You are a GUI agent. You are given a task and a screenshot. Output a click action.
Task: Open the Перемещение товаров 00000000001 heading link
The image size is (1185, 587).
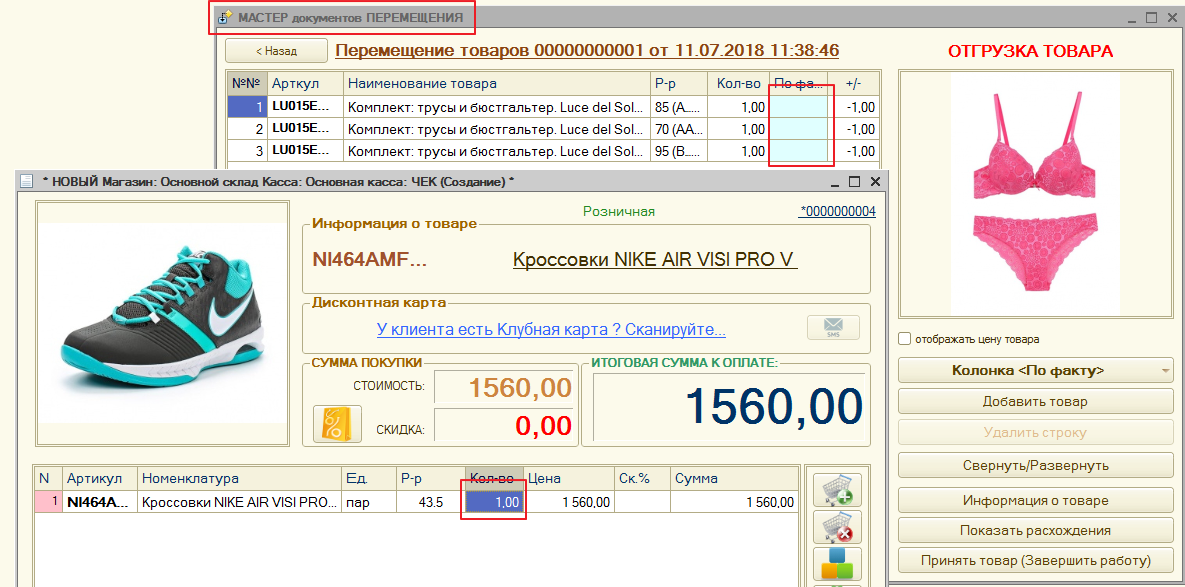(586, 51)
